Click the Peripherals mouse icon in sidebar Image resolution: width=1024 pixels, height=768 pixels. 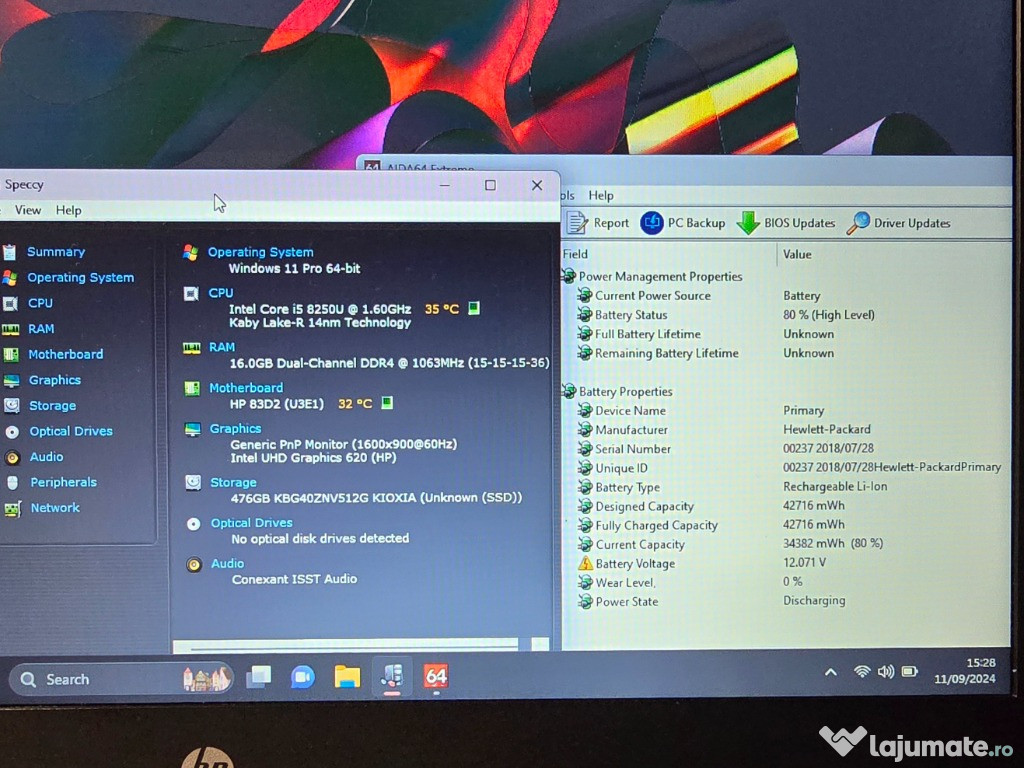coord(12,483)
